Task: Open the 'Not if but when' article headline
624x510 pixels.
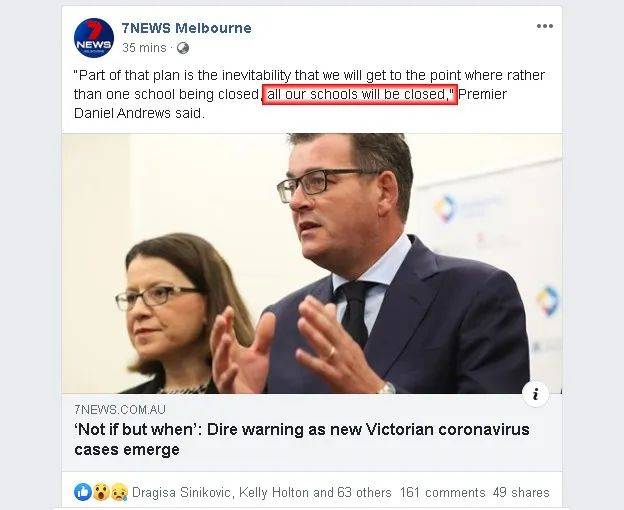Action: 302,440
